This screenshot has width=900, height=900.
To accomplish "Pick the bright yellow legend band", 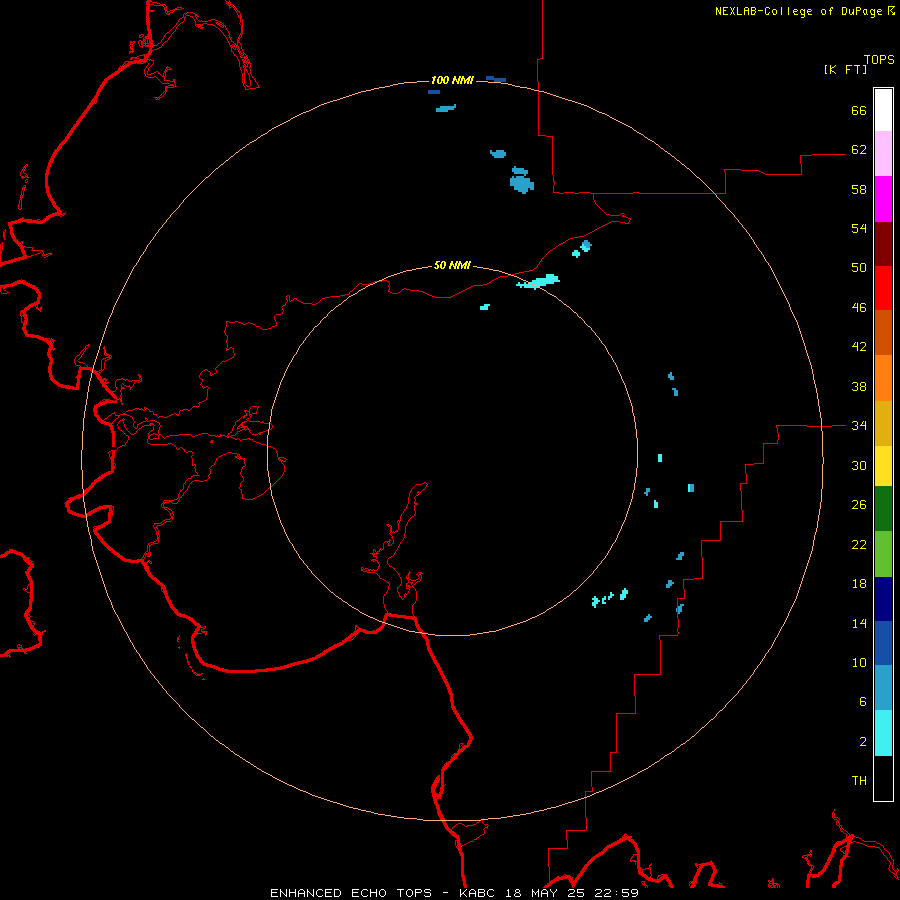I will click(883, 466).
